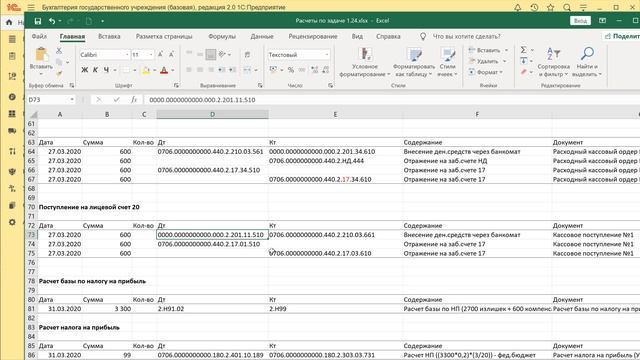640x360 pixels.
Task: Select cell '0706.0000000000.440.2.210.03.661' in row 73
Action: point(322,235)
